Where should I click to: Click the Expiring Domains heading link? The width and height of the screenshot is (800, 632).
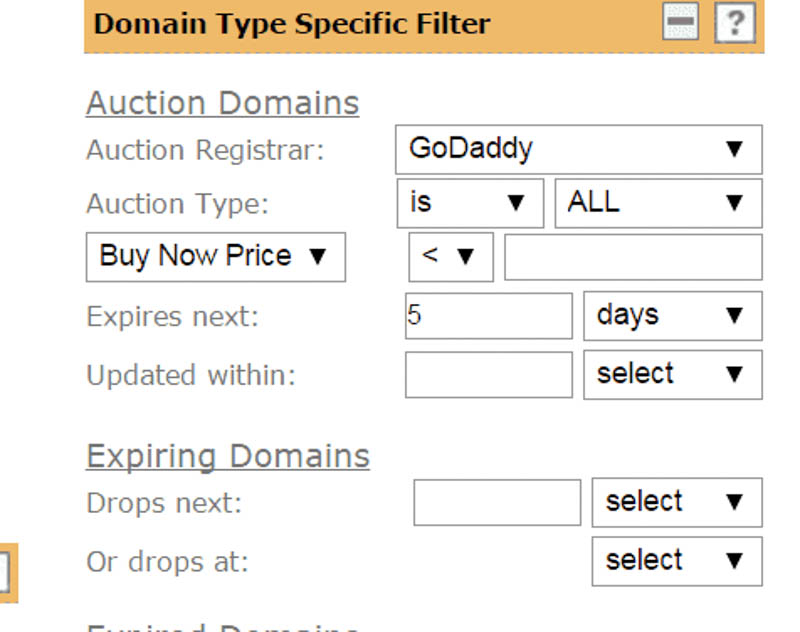[x=228, y=456]
